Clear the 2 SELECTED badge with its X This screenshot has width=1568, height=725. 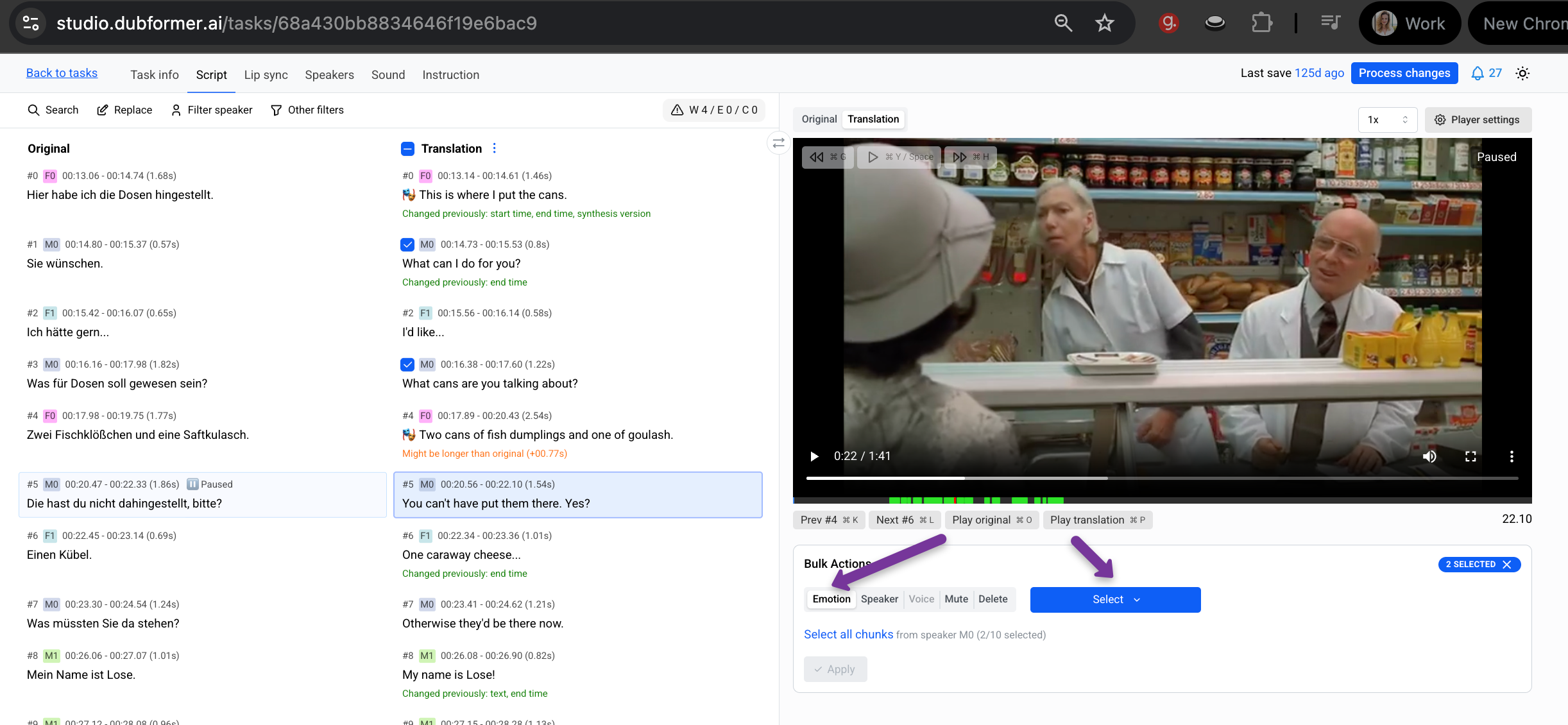point(1507,565)
